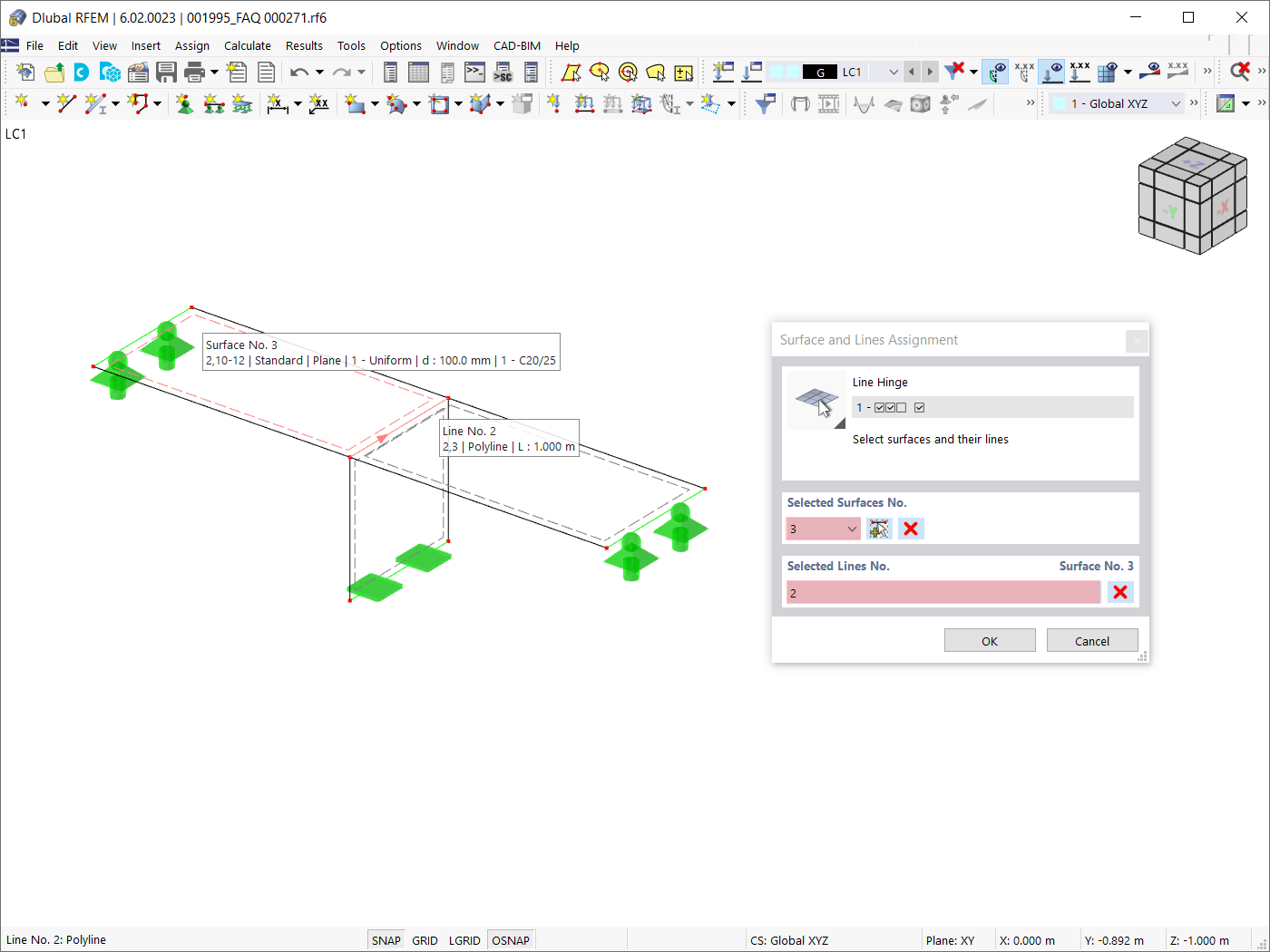1270x952 pixels.
Task: Clear selected surfaces with red X
Action: coord(911,529)
